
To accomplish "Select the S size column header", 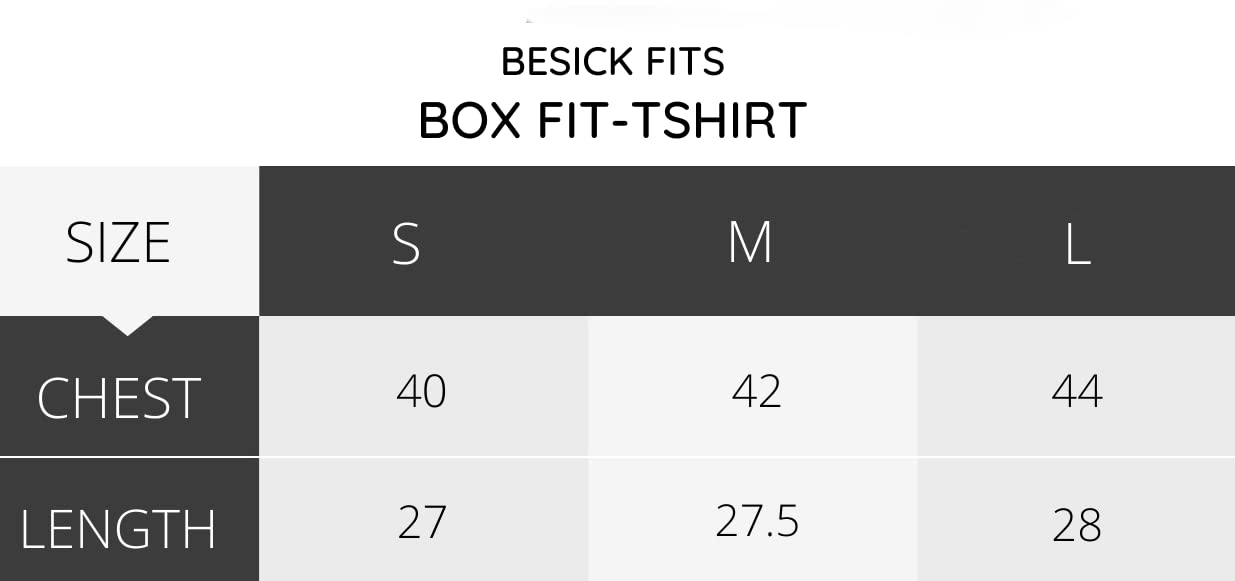I will [x=406, y=243].
